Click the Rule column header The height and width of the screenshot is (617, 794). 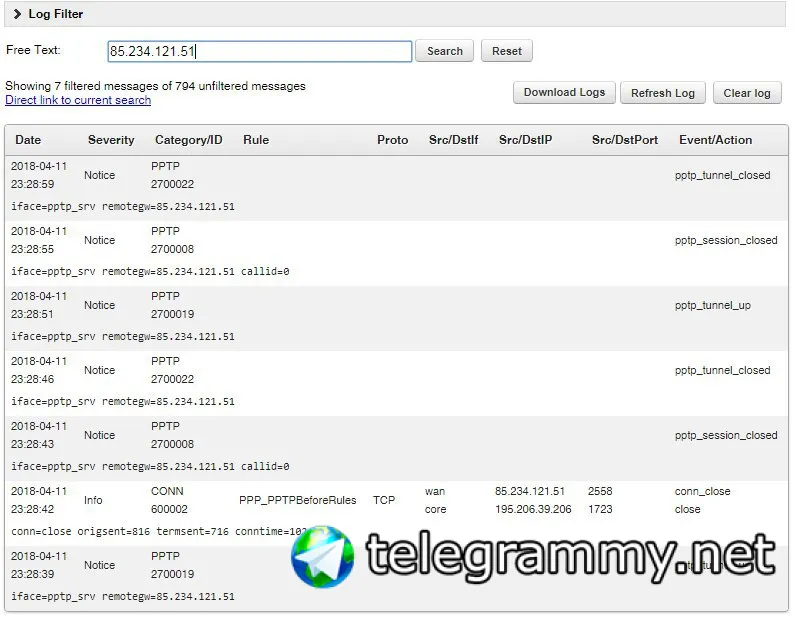click(x=256, y=140)
